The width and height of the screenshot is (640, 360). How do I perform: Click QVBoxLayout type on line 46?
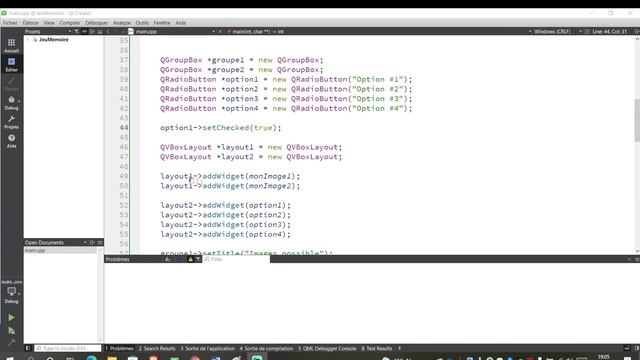click(x=186, y=147)
